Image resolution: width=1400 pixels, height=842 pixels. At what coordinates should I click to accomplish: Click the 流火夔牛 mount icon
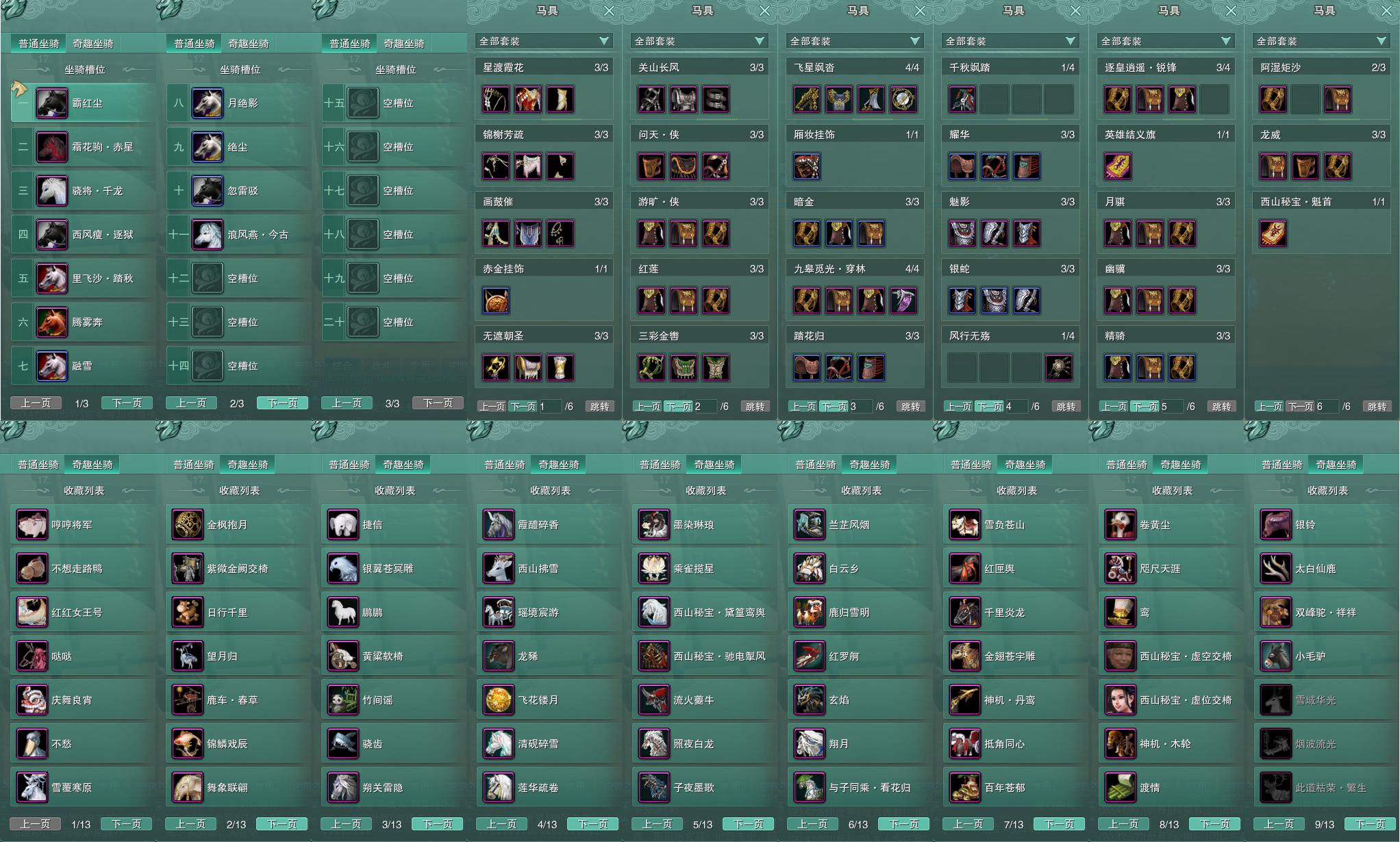[653, 700]
